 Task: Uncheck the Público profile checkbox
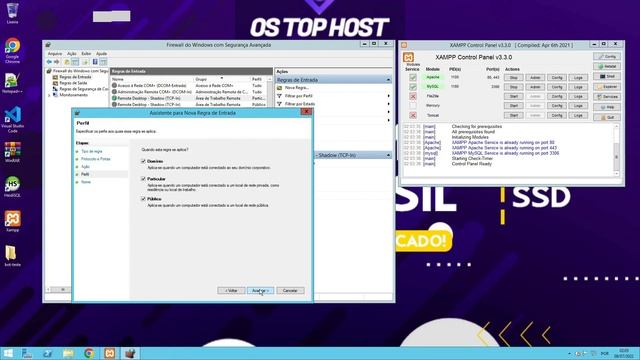(x=143, y=199)
